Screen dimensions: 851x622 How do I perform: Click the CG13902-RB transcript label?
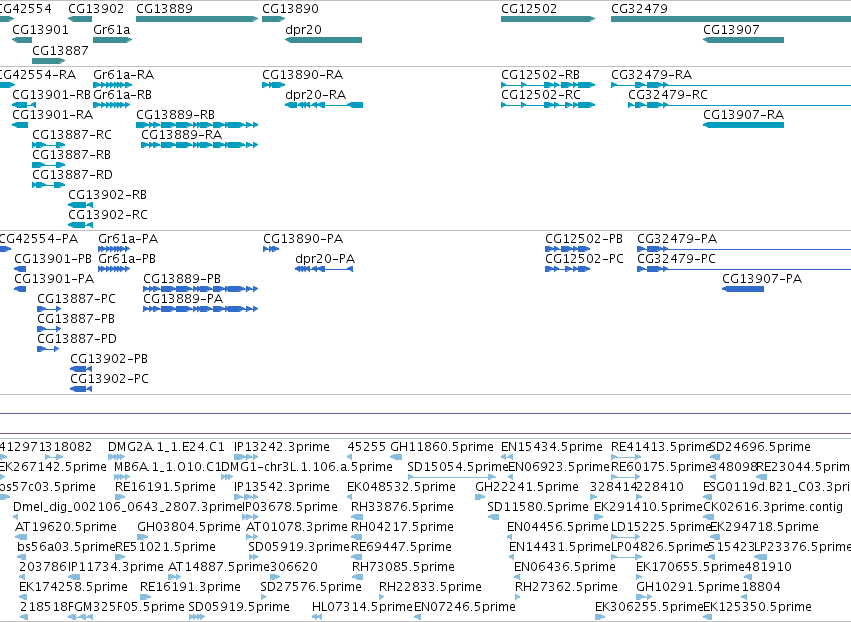(107, 194)
